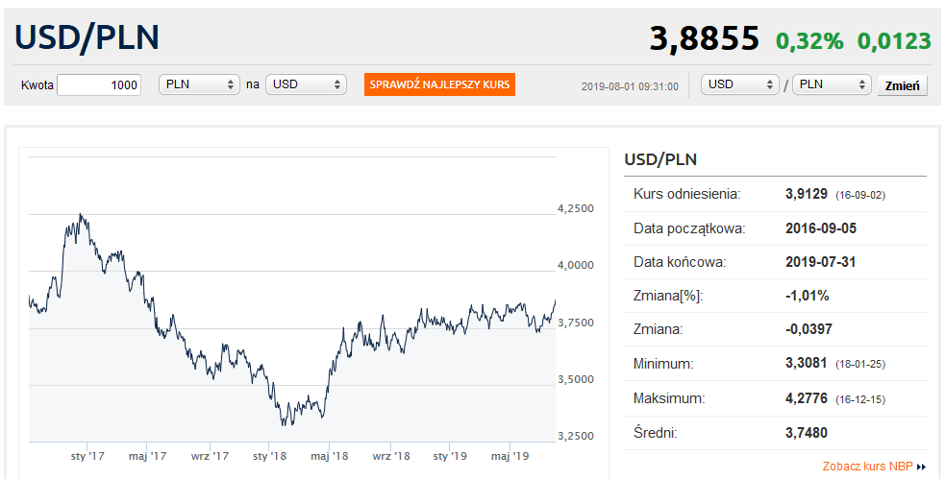Click the start date 2016-09-05
Viewport: 945px width, 479px height.
(821, 228)
